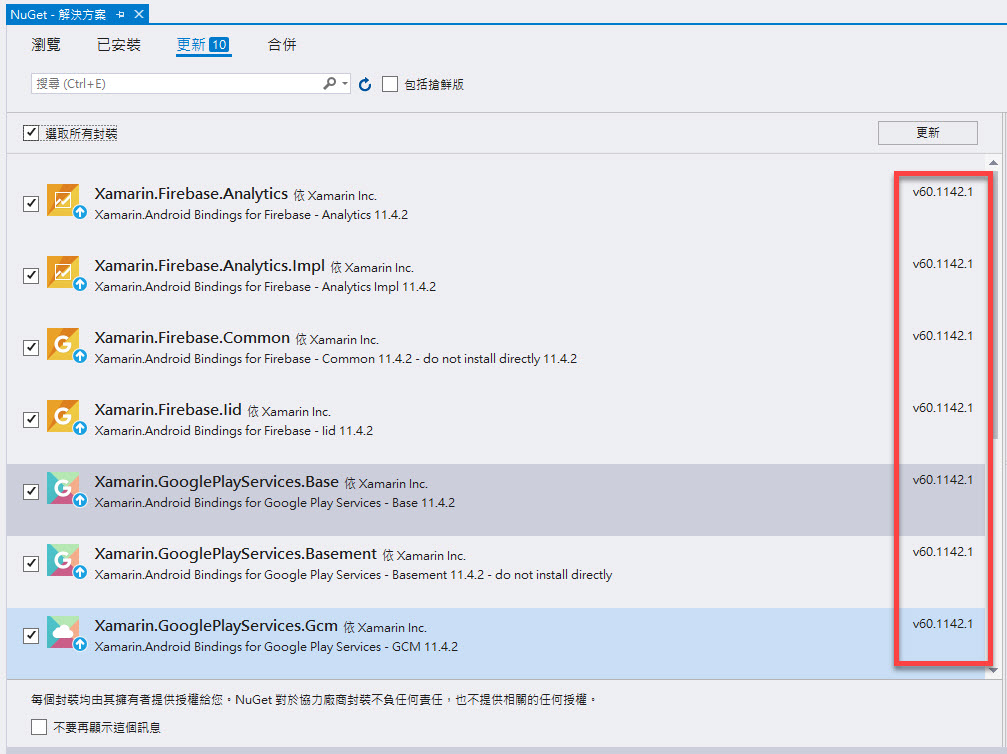Uncheck Xamarin.Firebase.Iid package checkbox
This screenshot has width=1007, height=754.
click(x=31, y=419)
